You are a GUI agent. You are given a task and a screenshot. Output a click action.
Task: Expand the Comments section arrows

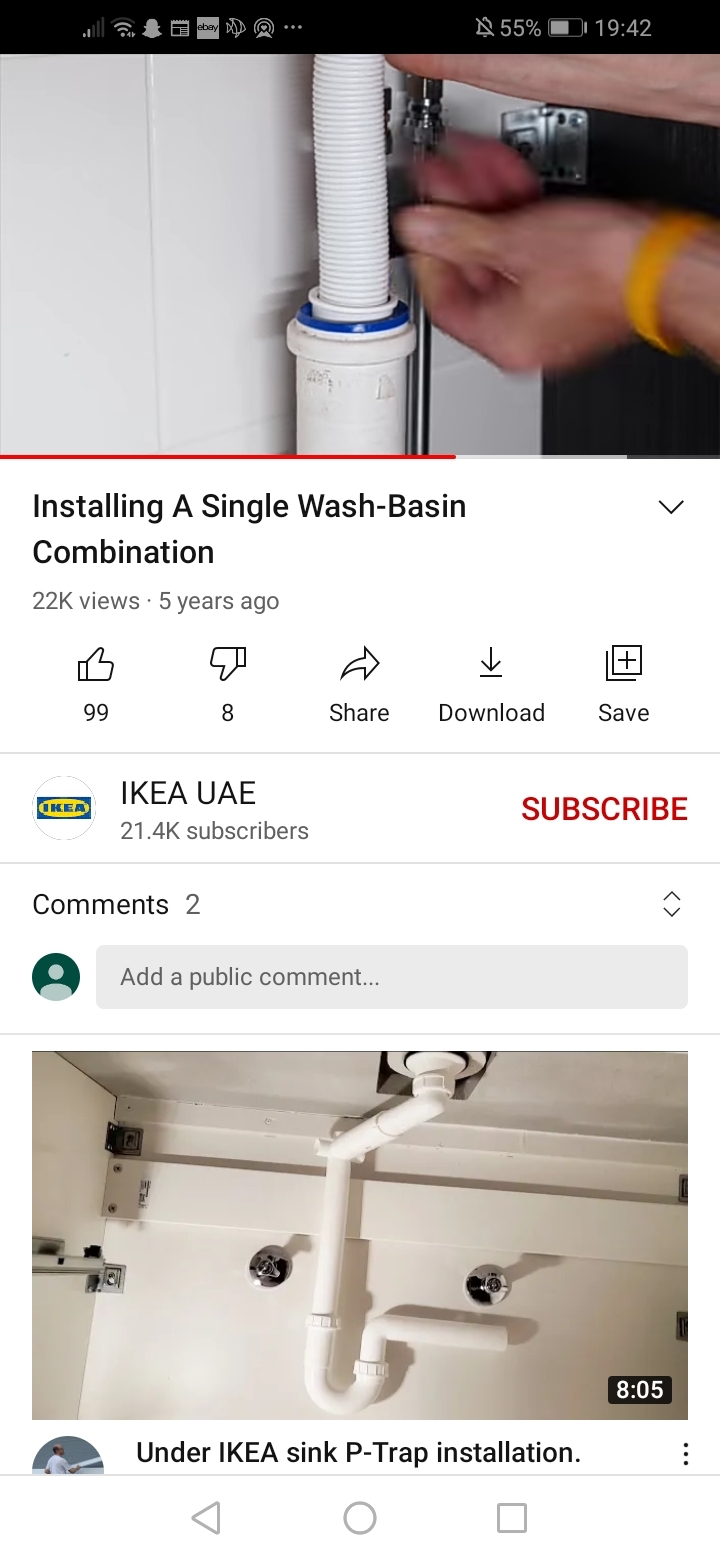click(672, 904)
